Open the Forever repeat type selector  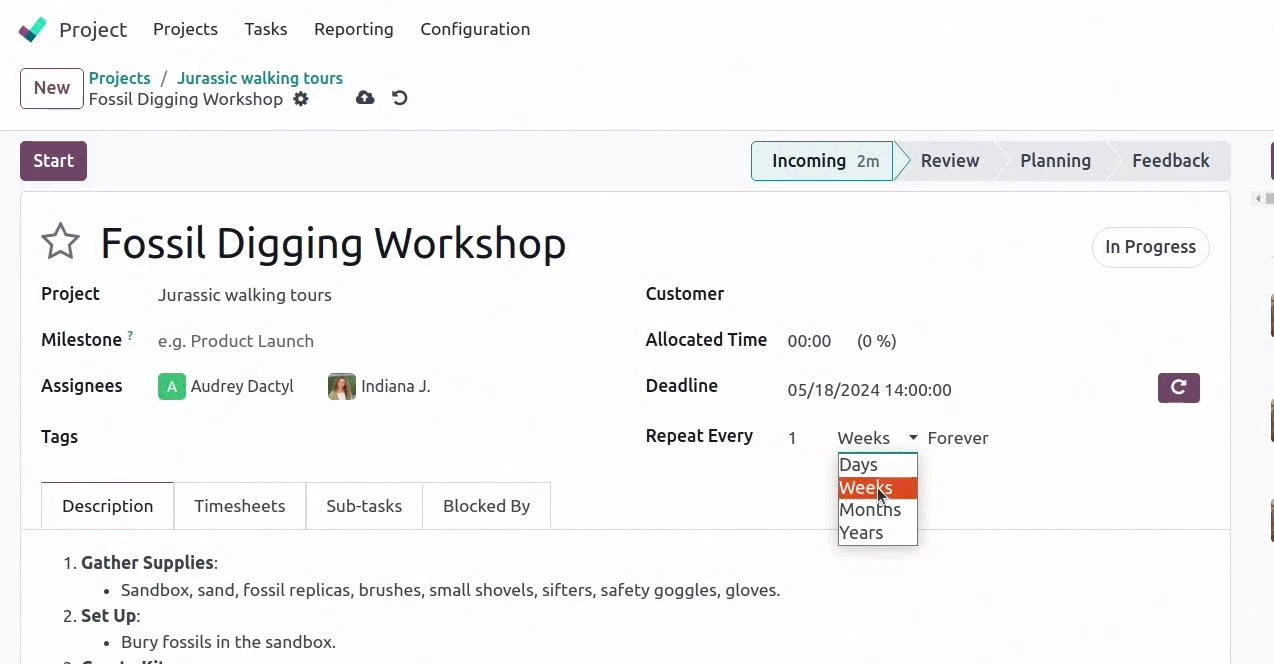coord(957,438)
